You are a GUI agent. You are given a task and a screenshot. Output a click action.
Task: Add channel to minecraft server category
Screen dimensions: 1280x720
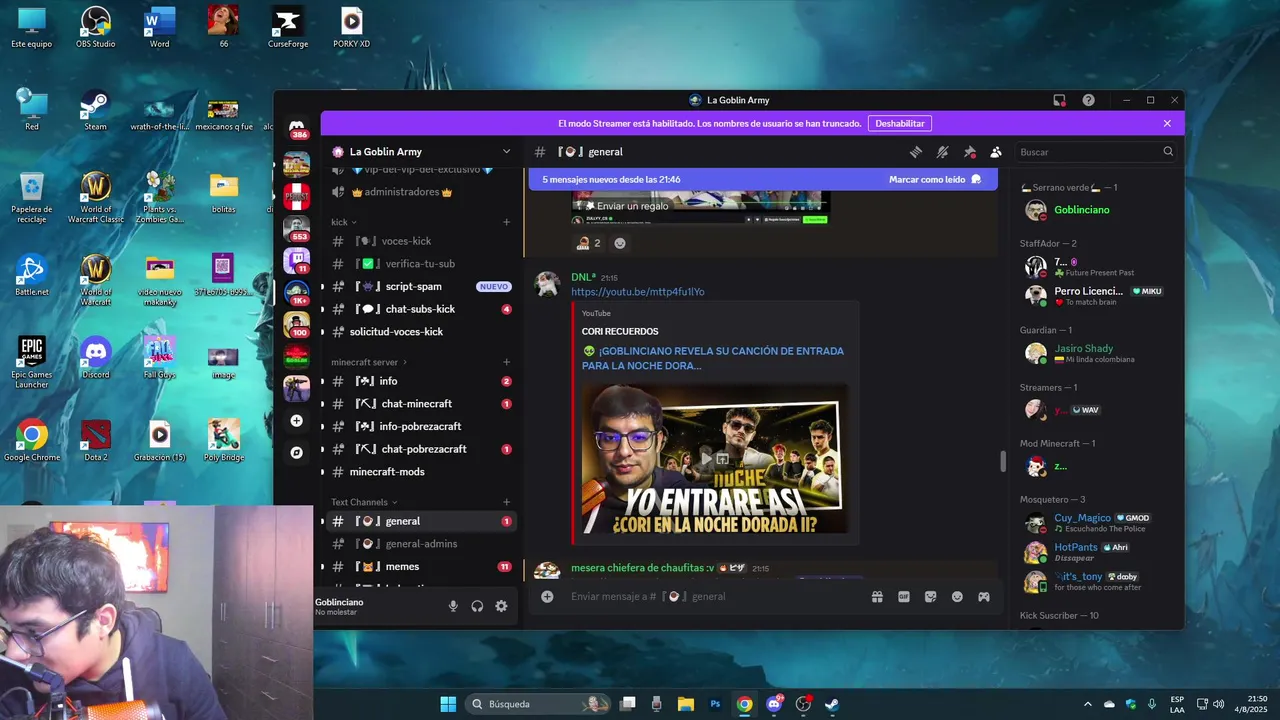506,362
